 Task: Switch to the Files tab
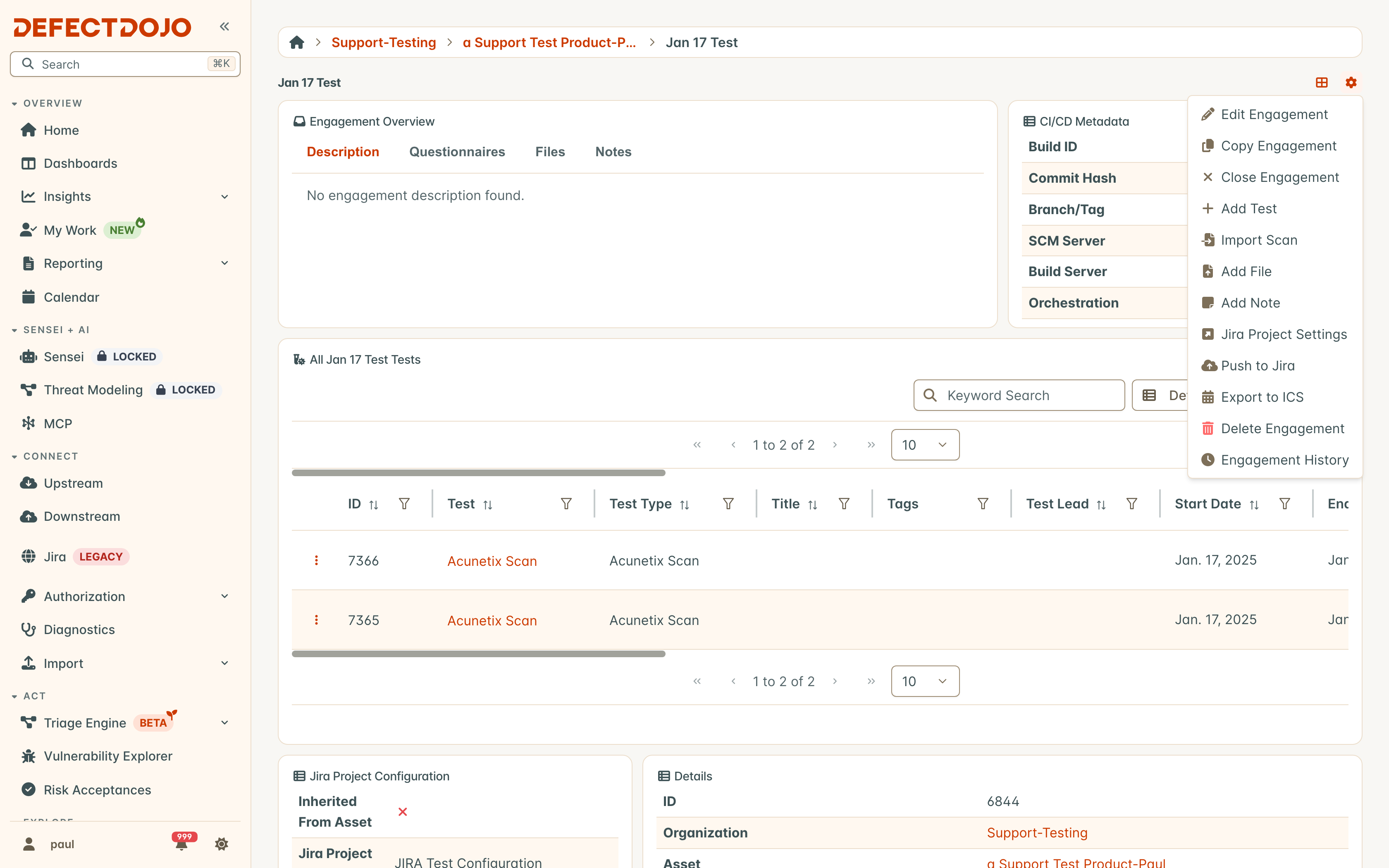tap(550, 152)
